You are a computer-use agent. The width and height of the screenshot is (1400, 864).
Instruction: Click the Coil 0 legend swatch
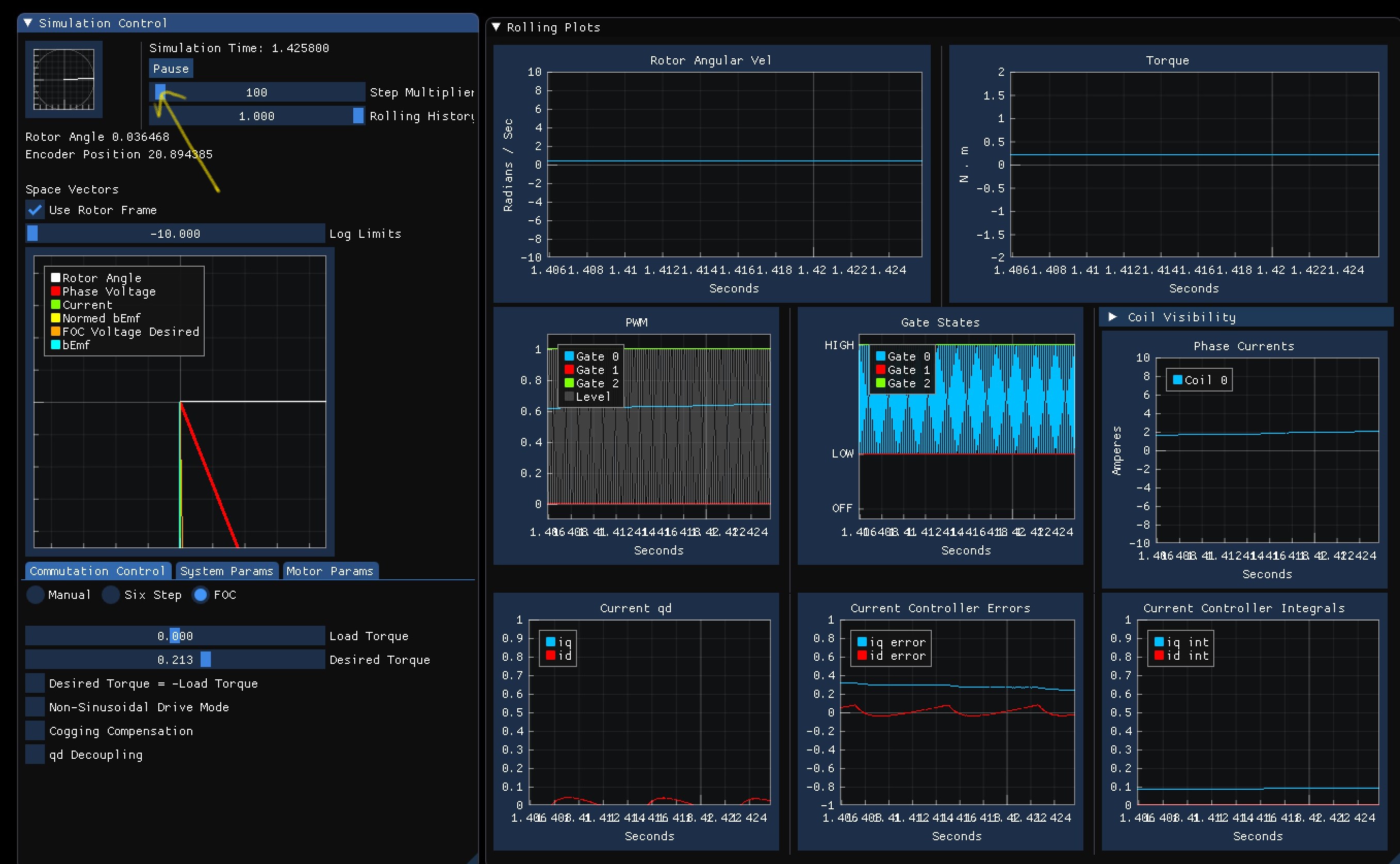pyautogui.click(x=1177, y=380)
